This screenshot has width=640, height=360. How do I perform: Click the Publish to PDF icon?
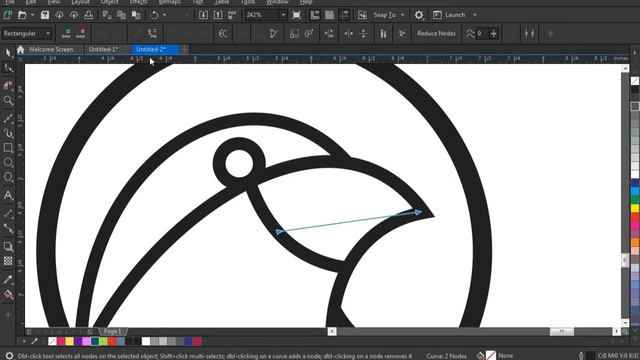tap(232, 15)
